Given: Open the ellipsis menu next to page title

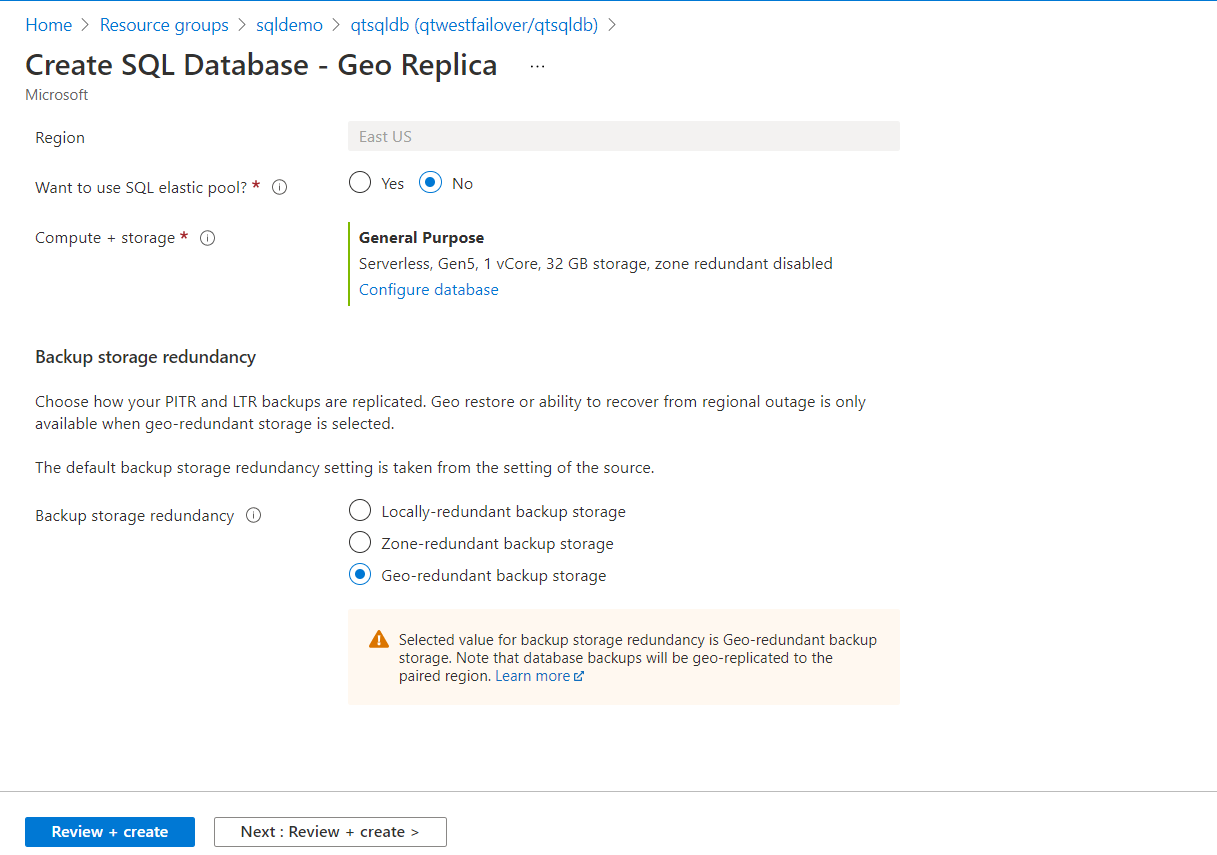Looking at the screenshot, I should click(x=538, y=66).
